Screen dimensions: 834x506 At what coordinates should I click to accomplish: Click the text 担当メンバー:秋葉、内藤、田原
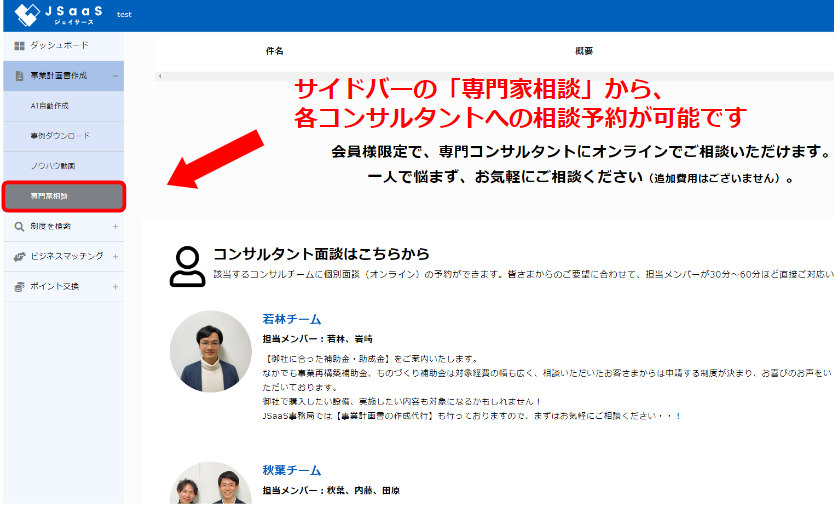click(331, 491)
